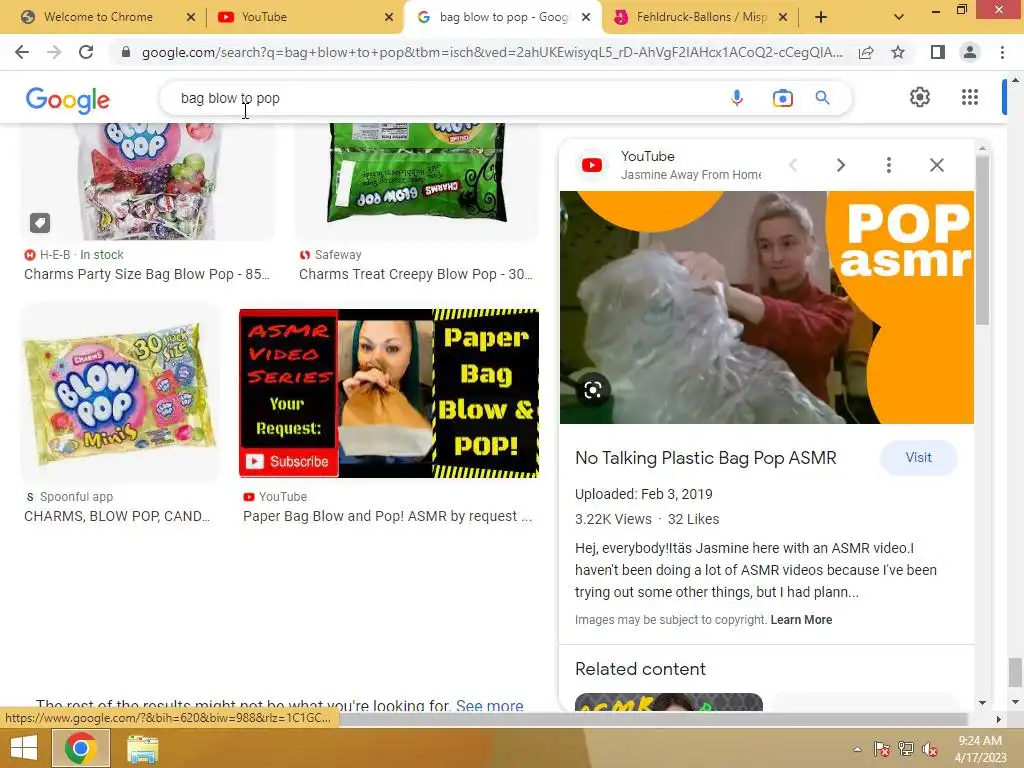
Task: Click YouTube logo in preview header
Action: tap(592, 165)
